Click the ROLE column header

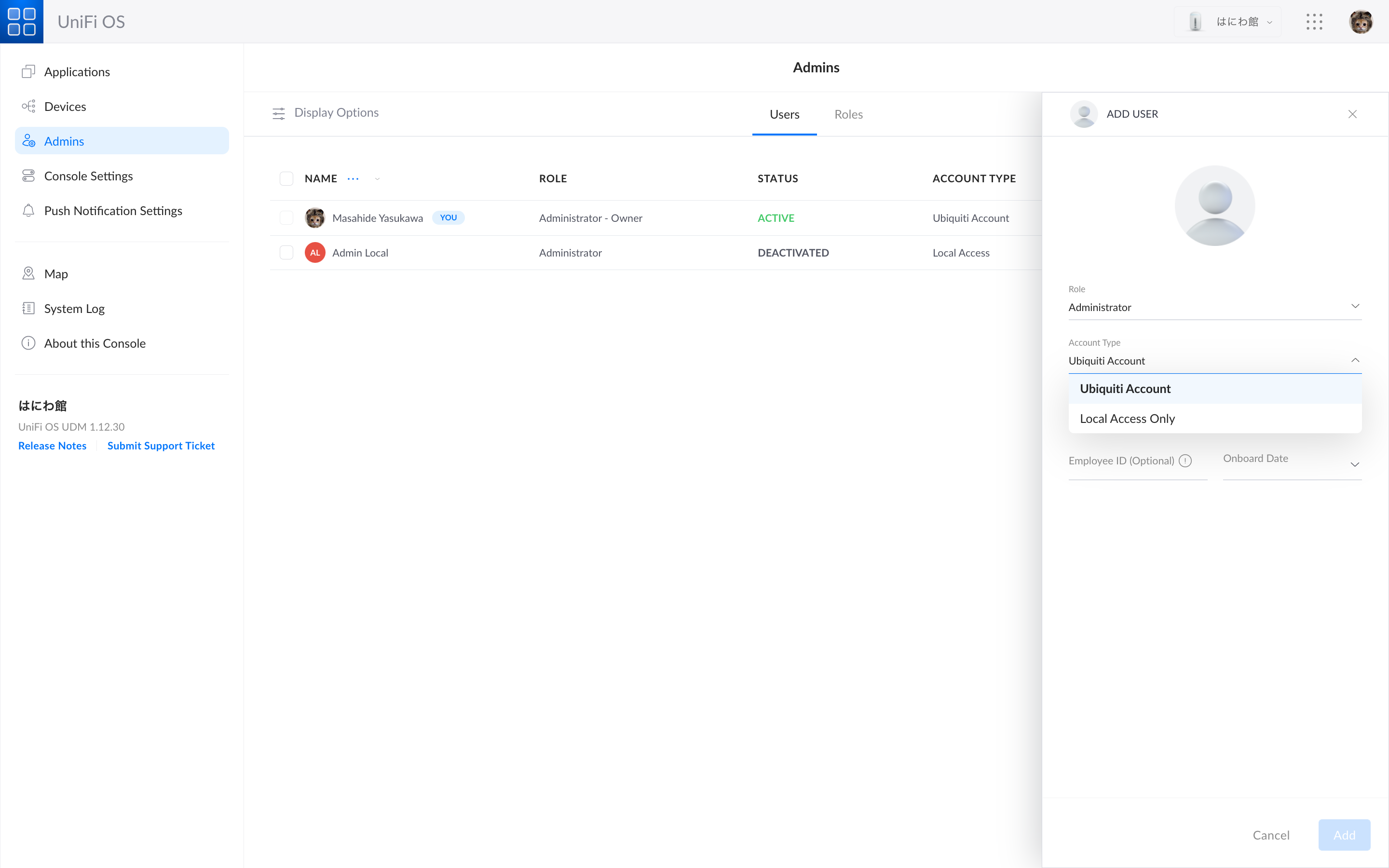pyautogui.click(x=553, y=178)
